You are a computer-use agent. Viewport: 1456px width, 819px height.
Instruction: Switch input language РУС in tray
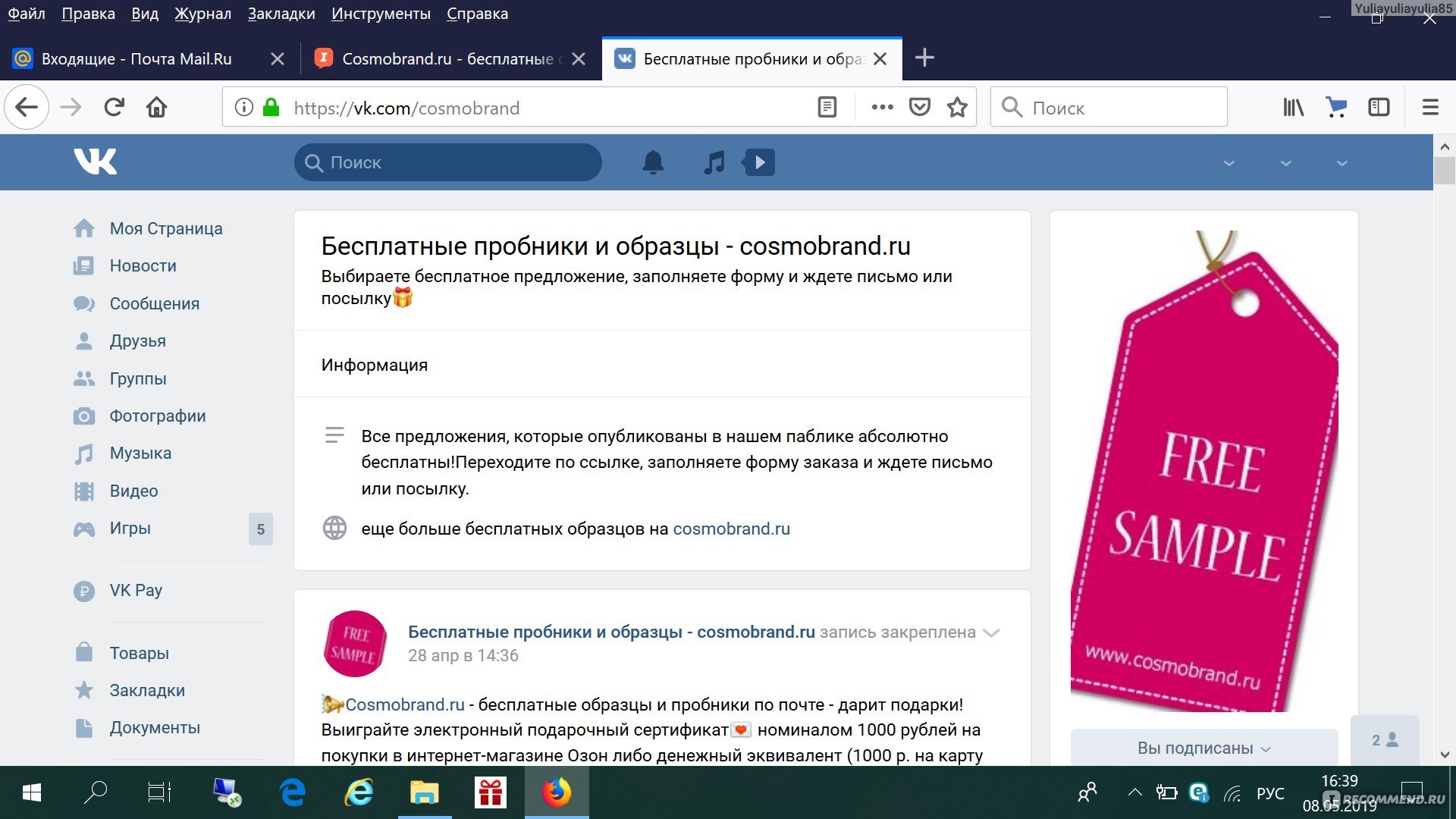tap(1270, 793)
